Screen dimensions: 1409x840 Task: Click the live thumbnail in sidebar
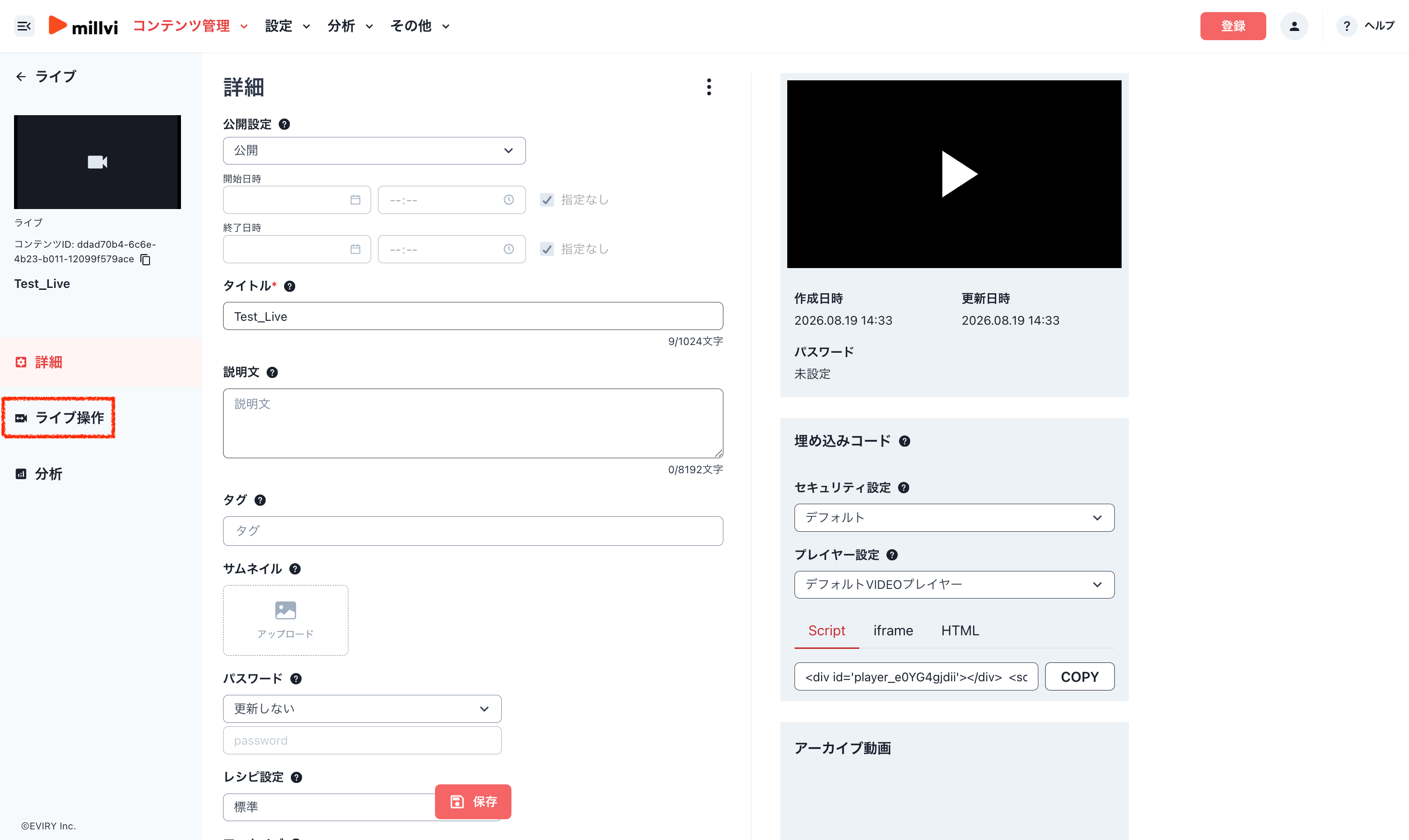point(97,162)
